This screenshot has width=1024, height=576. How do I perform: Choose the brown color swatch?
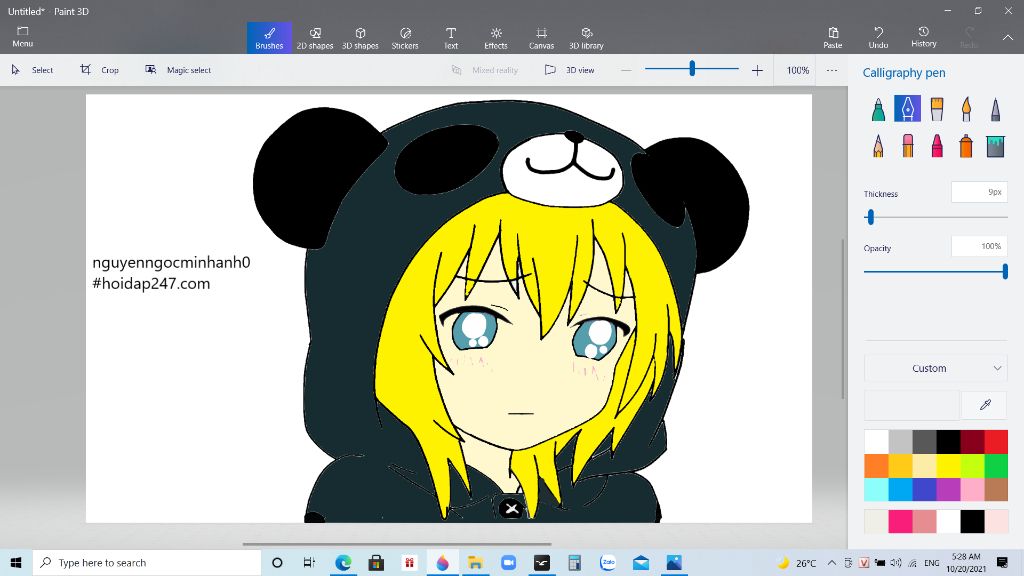click(996, 489)
